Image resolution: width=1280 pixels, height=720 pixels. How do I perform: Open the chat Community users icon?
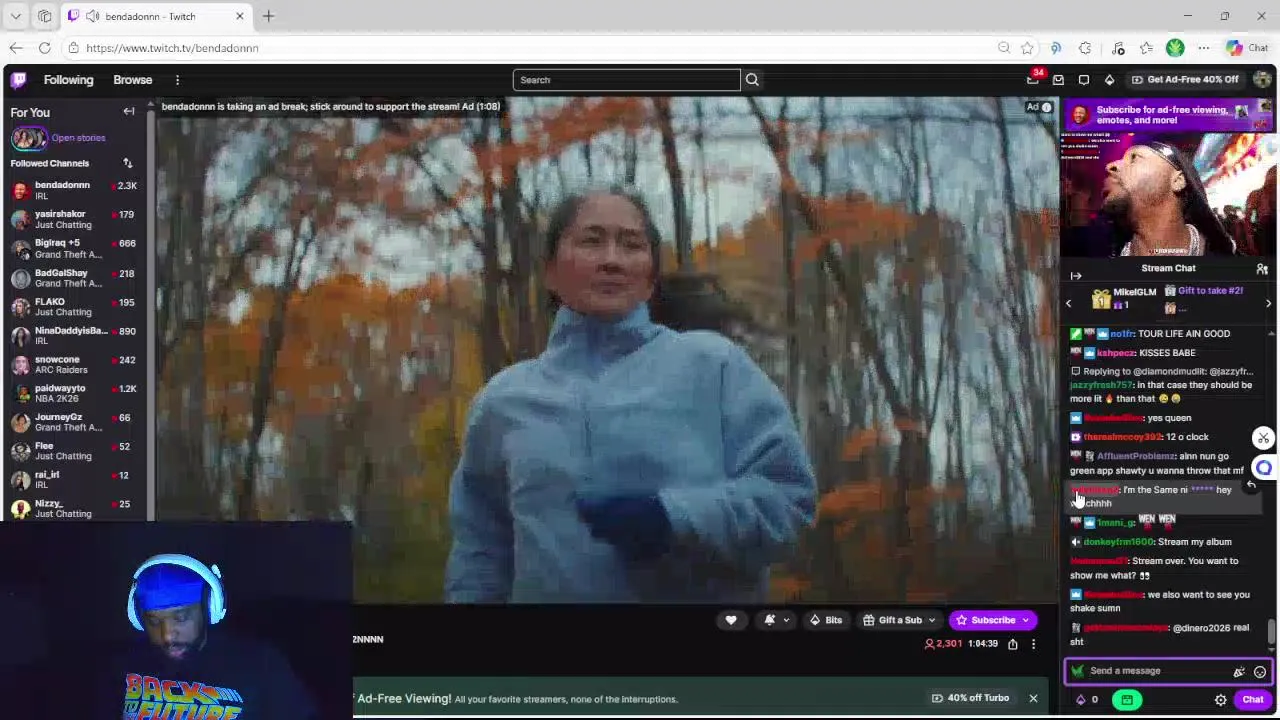pos(1262,269)
